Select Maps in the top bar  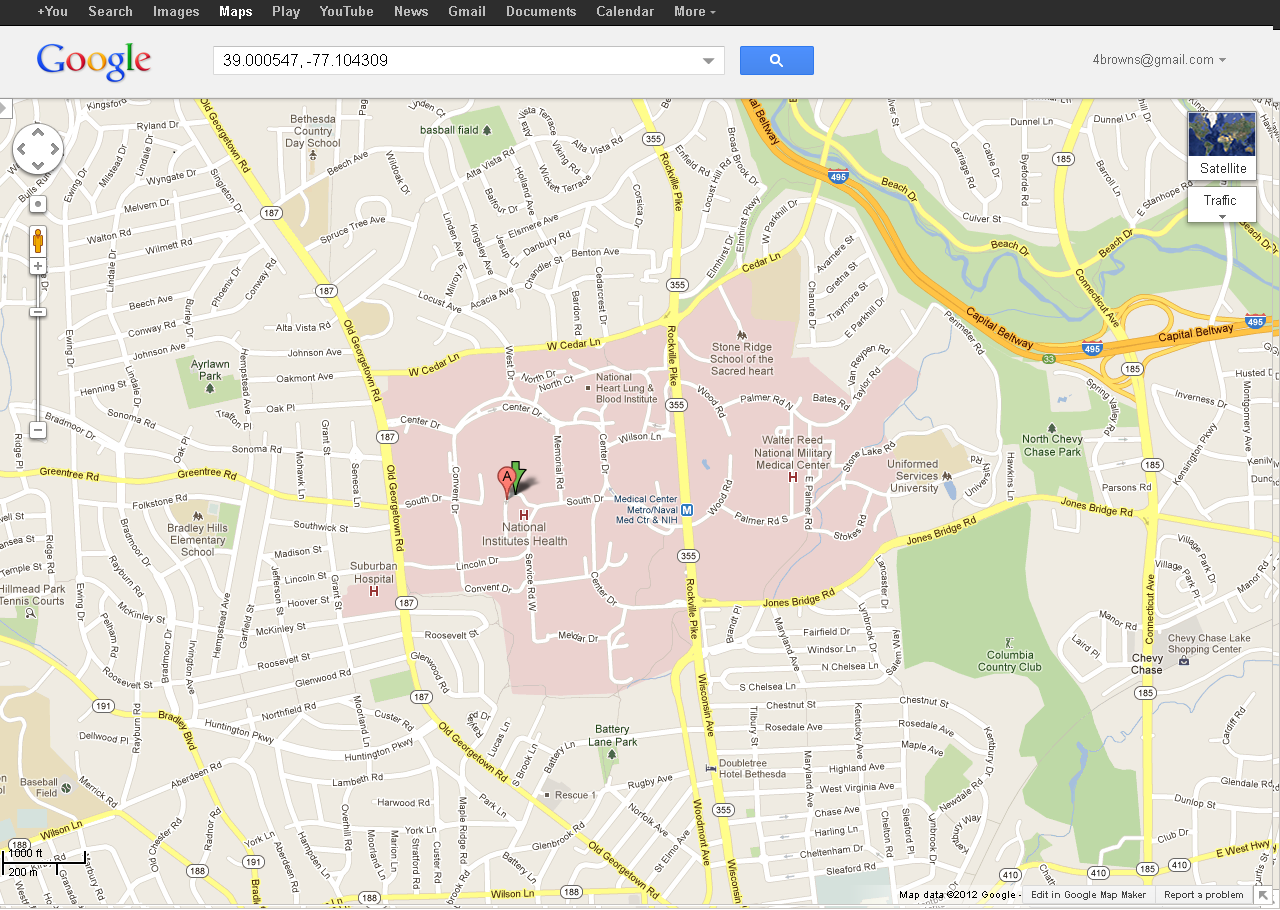236,12
